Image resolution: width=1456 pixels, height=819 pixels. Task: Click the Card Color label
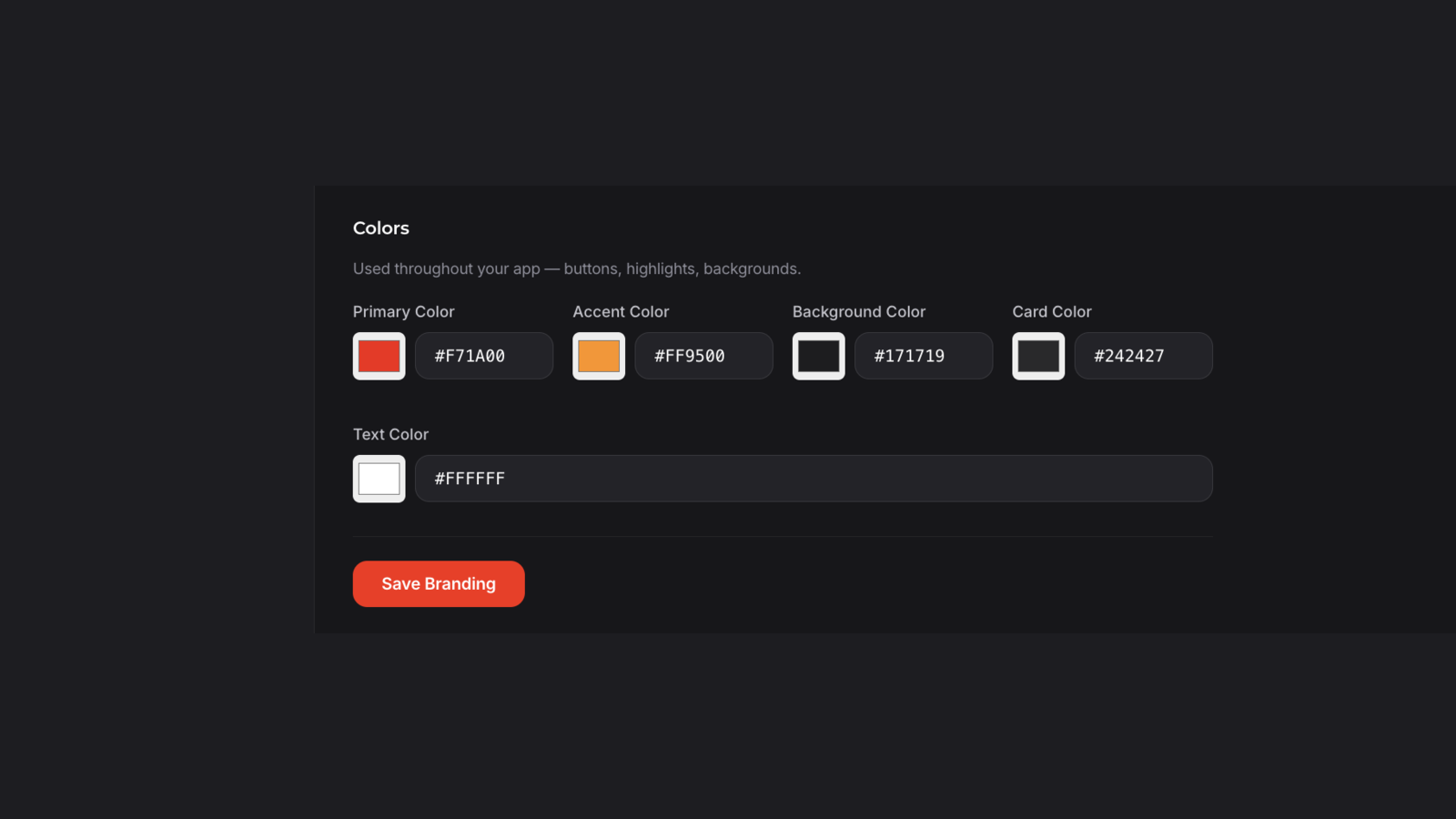click(1052, 311)
